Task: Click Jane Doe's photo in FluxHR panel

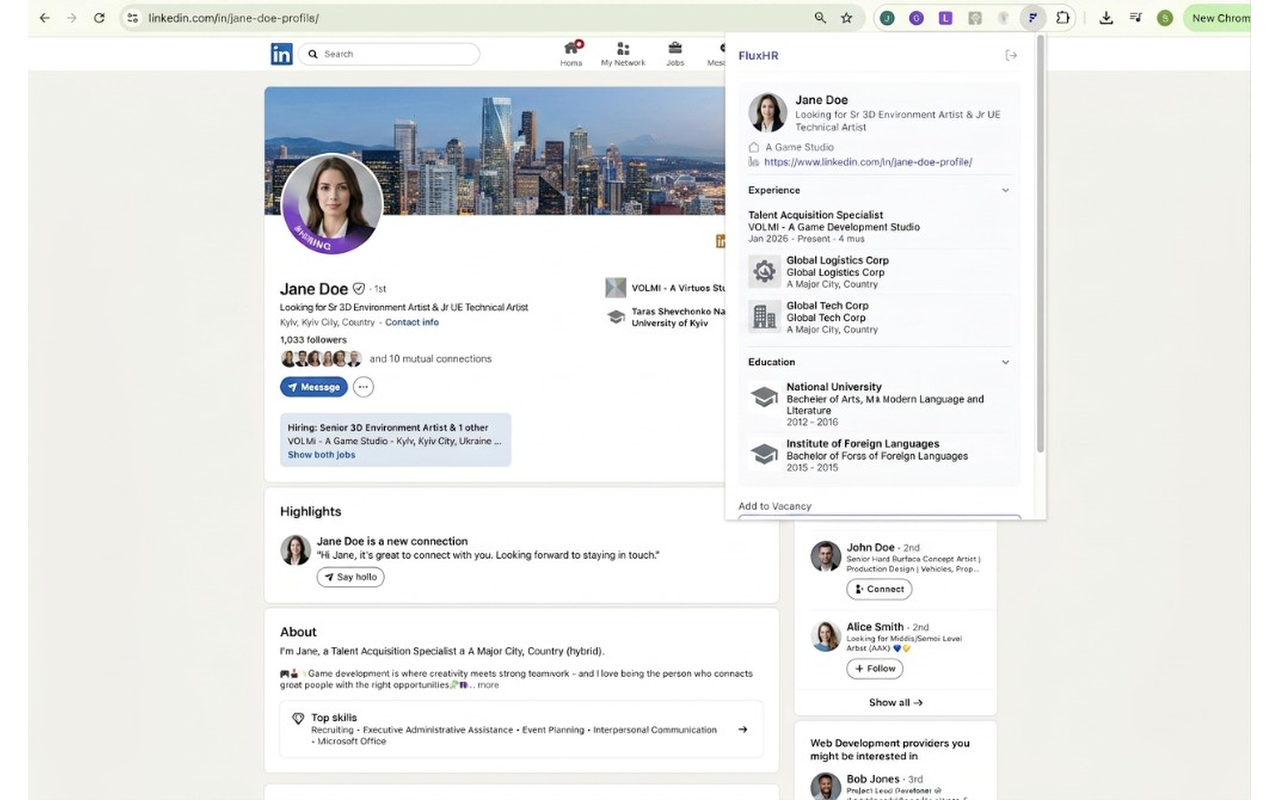Action: 767,113
